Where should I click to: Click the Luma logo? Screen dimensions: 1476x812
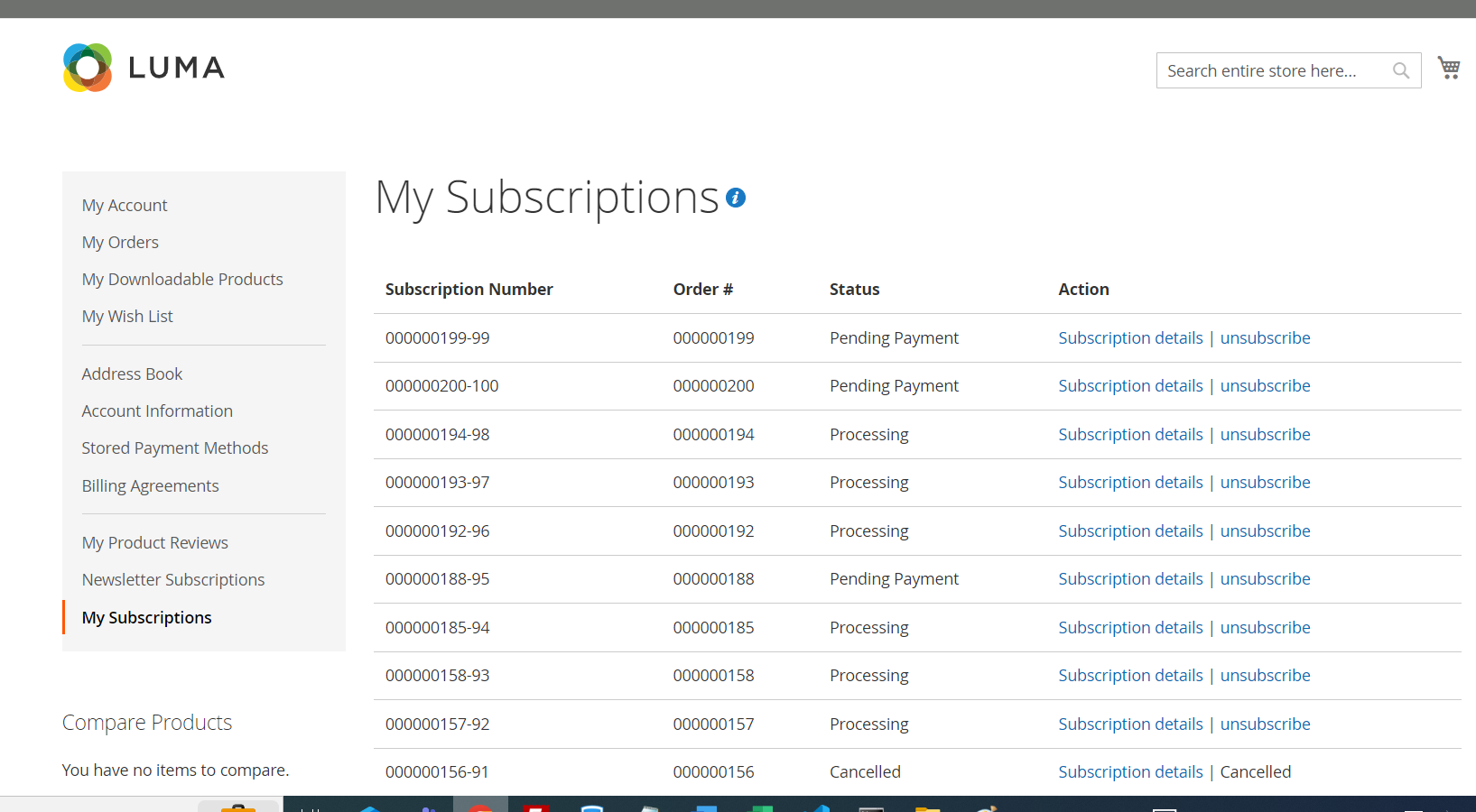pyautogui.click(x=144, y=68)
